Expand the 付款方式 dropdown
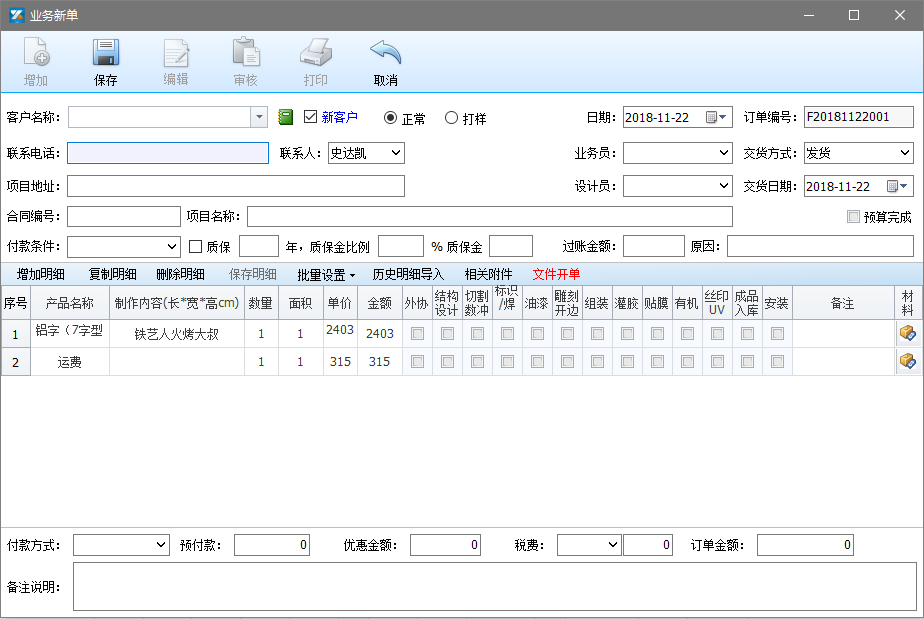The width and height of the screenshot is (924, 619). 162,545
